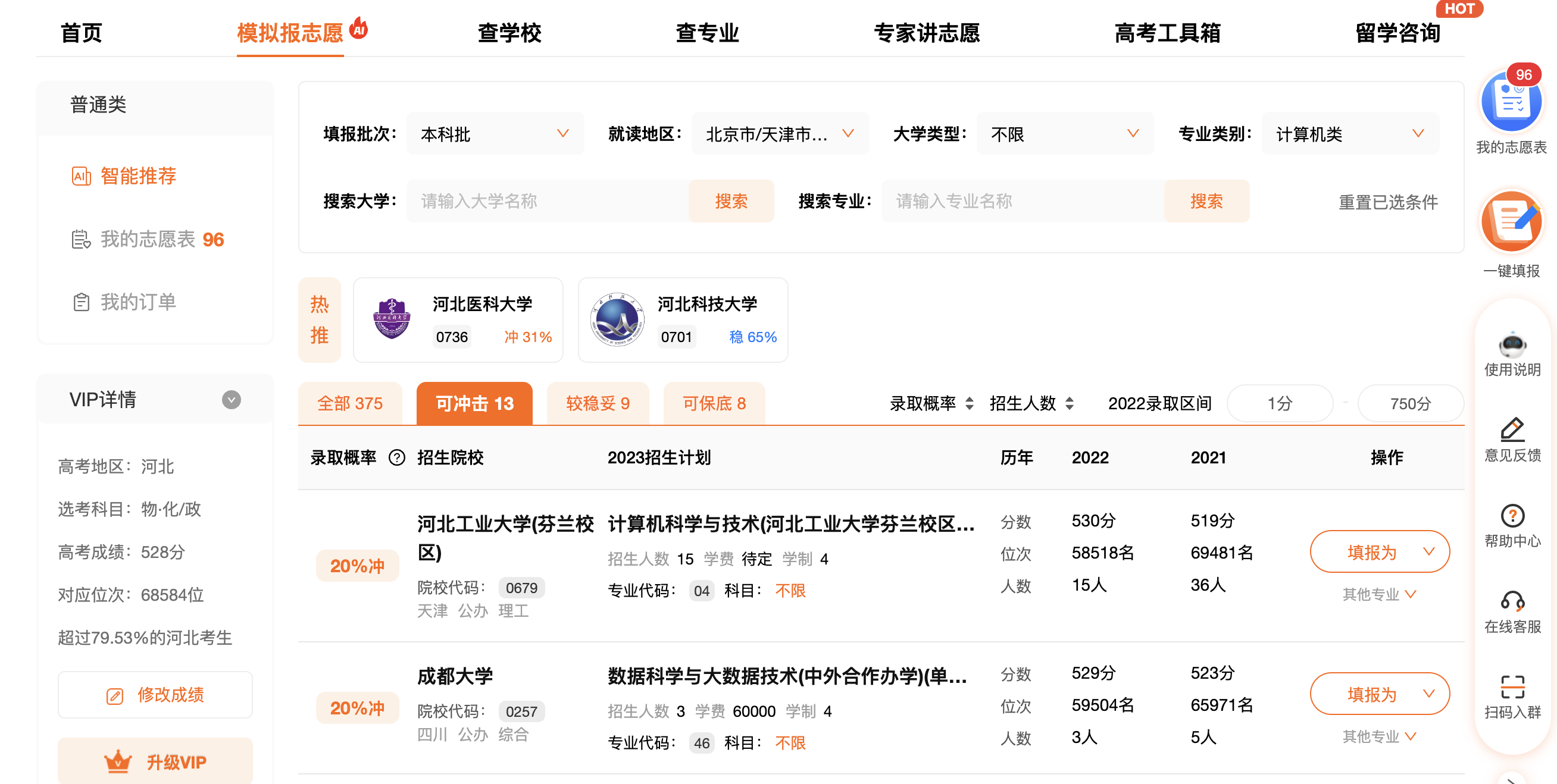
Task: Open the 填报批次 本科批 dropdown
Action: [x=495, y=133]
